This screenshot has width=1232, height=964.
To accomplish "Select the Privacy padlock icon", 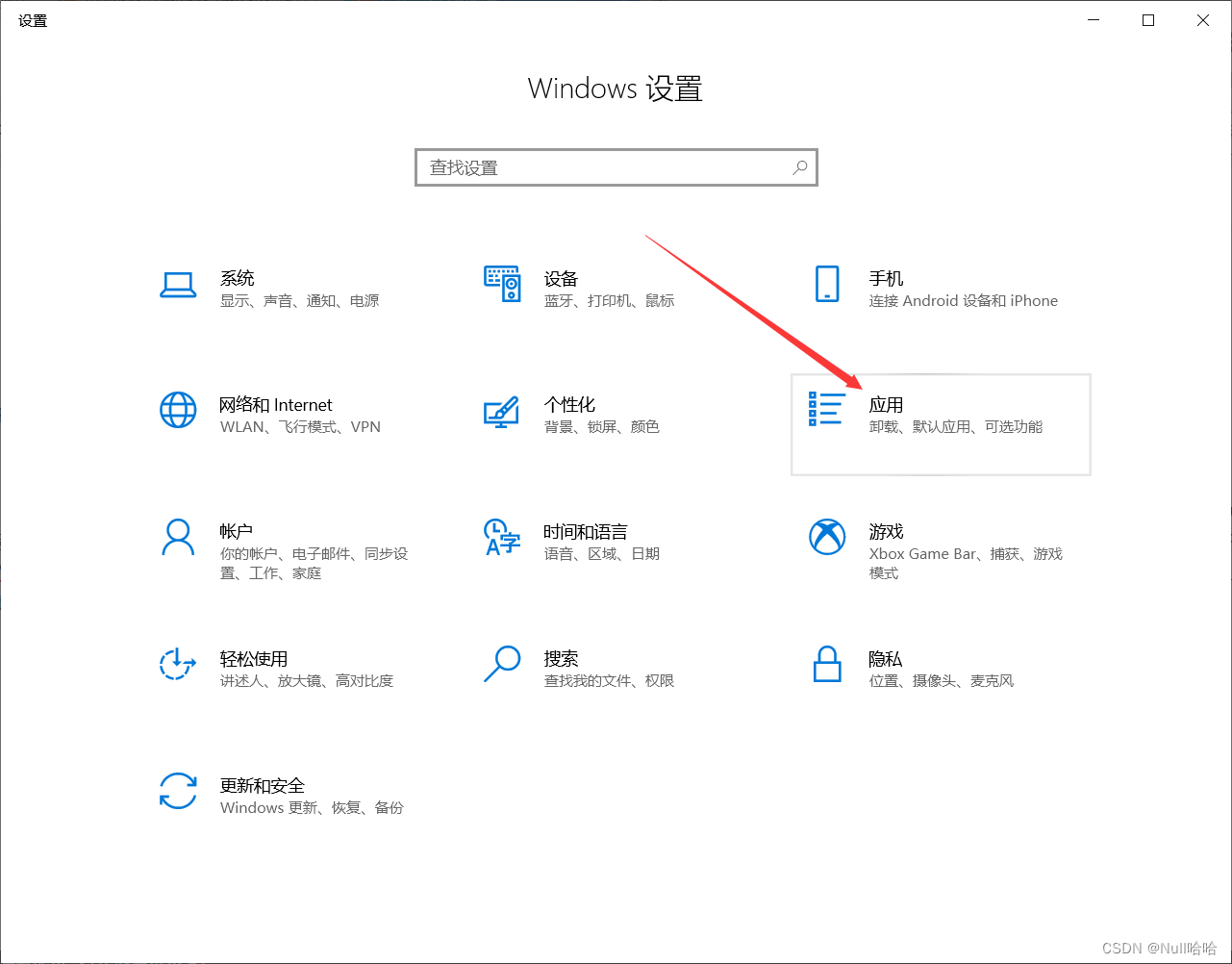I will click(827, 664).
